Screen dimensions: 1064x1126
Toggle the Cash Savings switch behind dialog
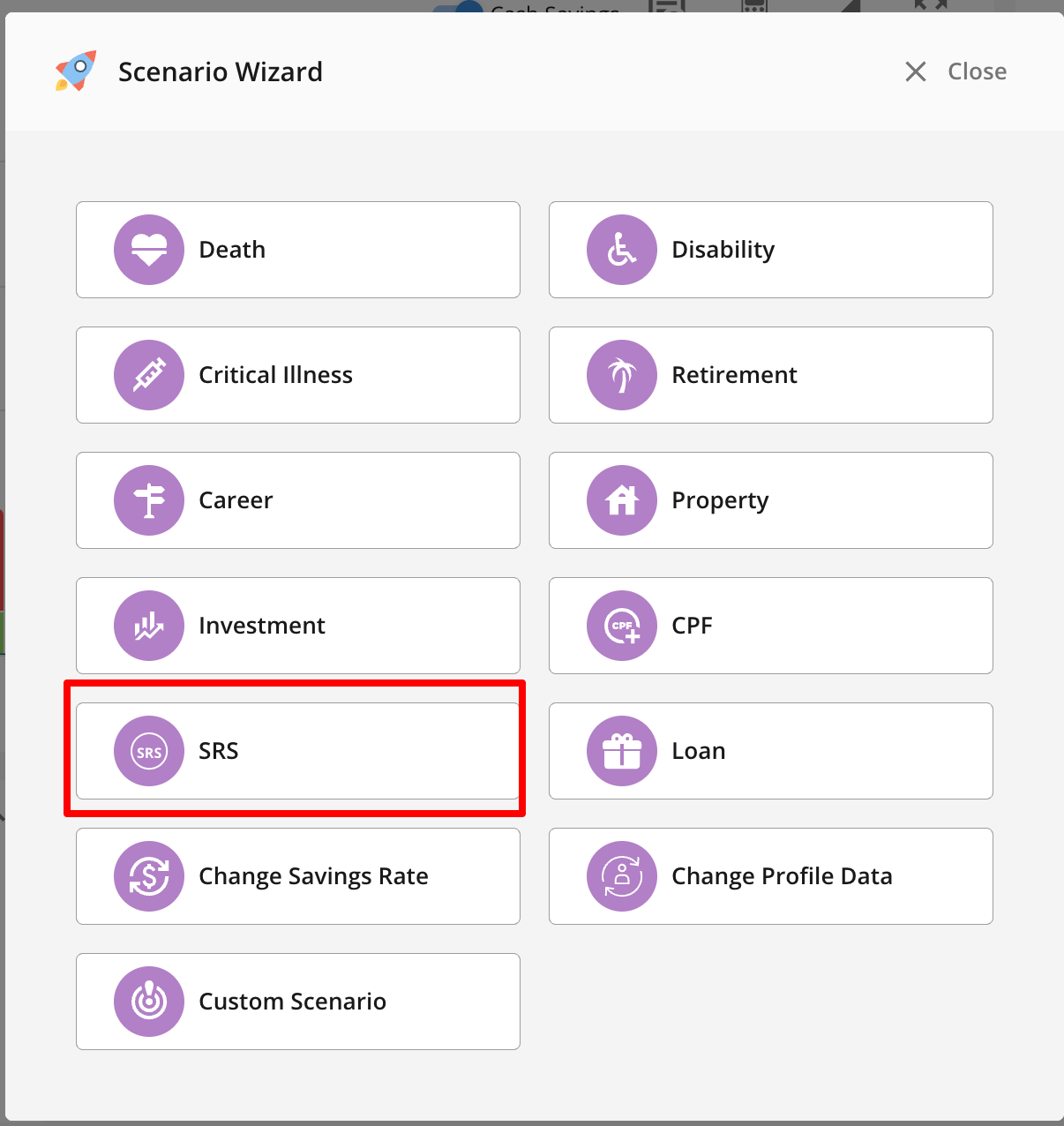click(457, 7)
